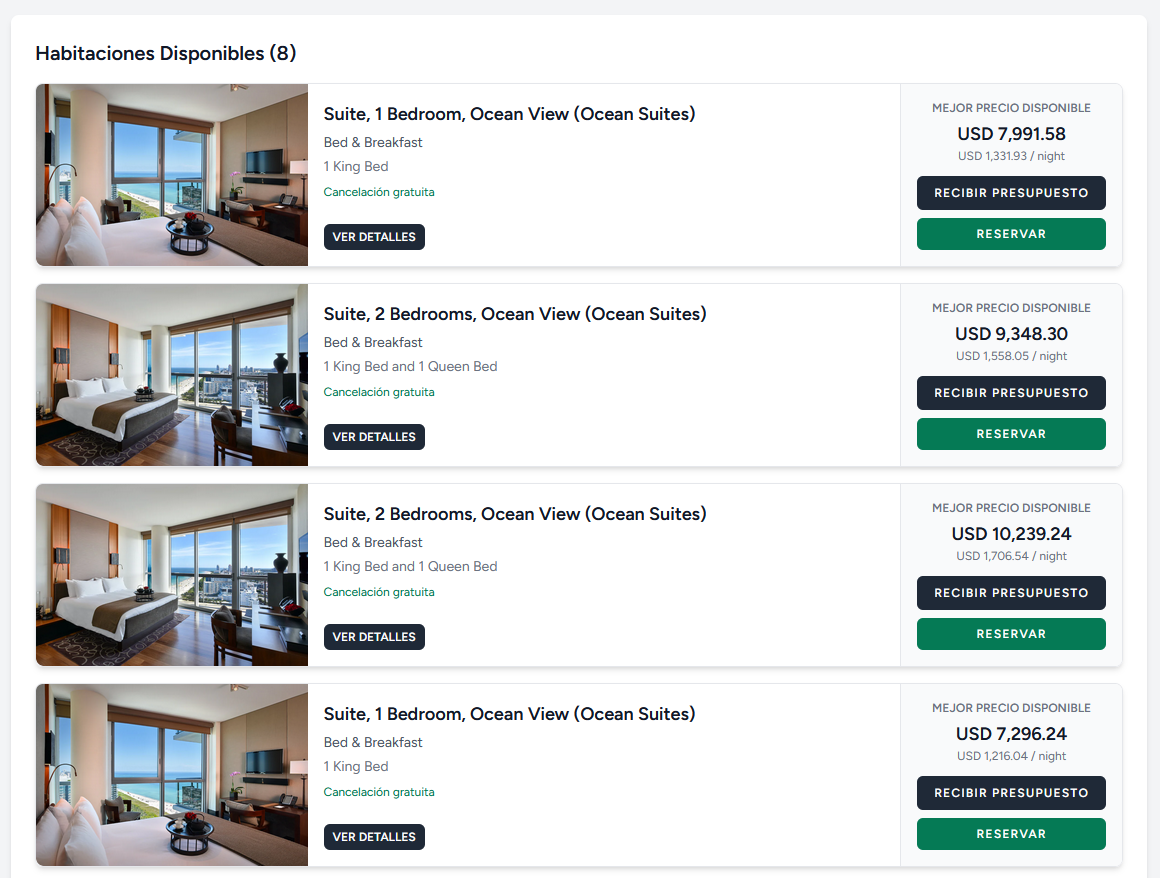The width and height of the screenshot is (1160, 878).
Task: Open VER DETALLES for the first 1 Bedroom suite
Action: (374, 237)
